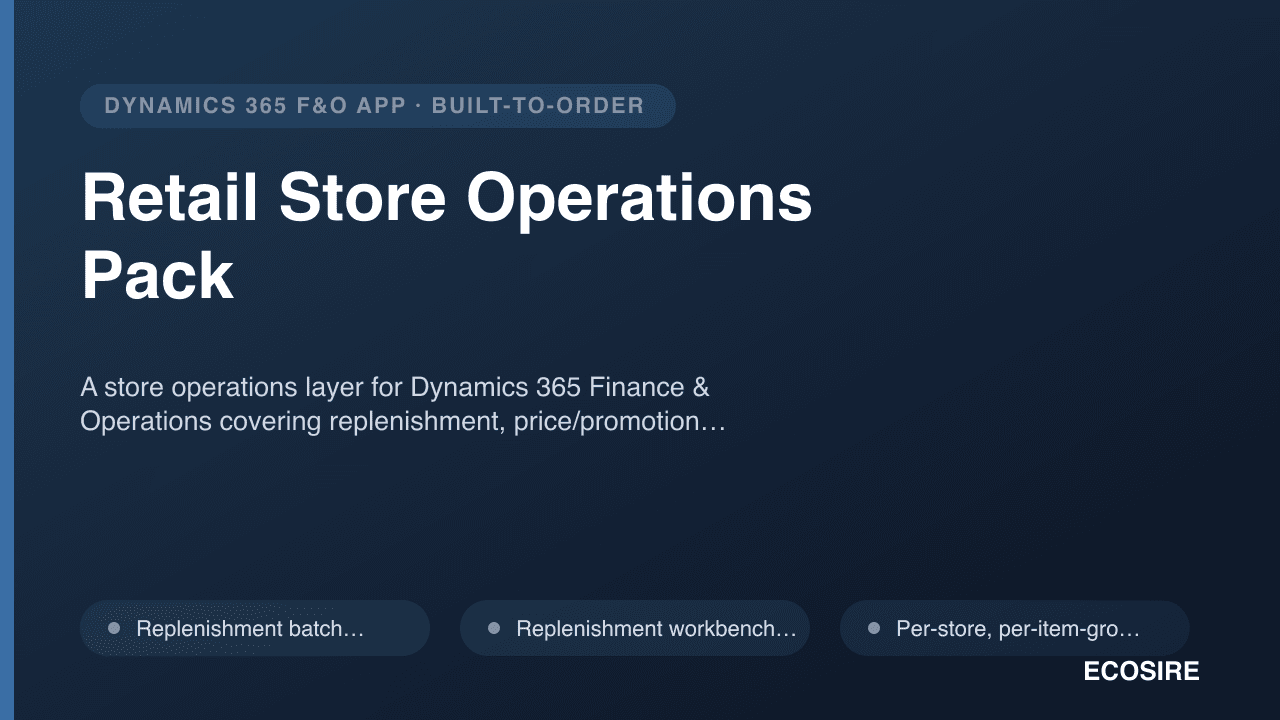Open the Replenishment workbench… pill

click(635, 628)
